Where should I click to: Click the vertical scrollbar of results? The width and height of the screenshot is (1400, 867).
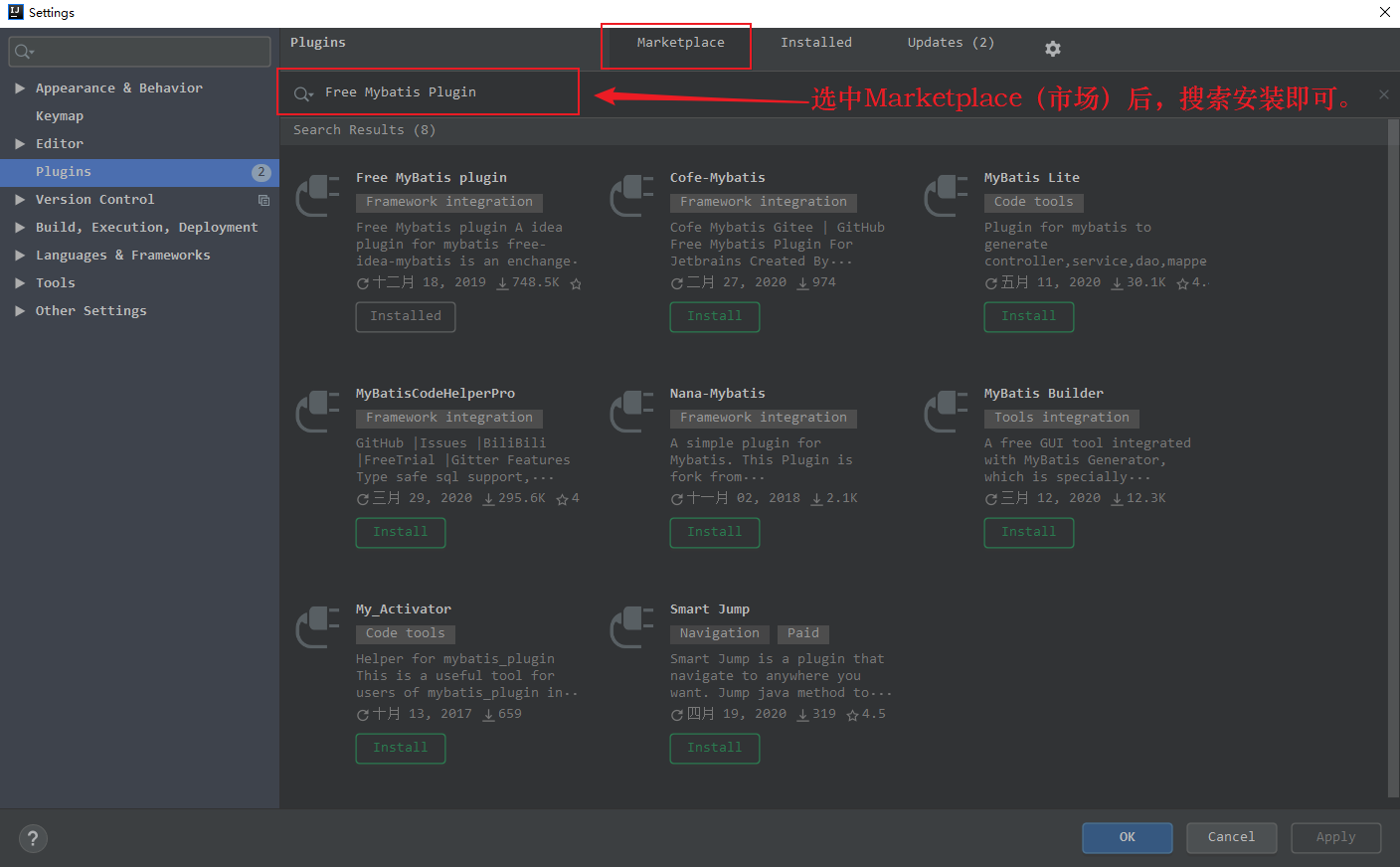point(1392,457)
